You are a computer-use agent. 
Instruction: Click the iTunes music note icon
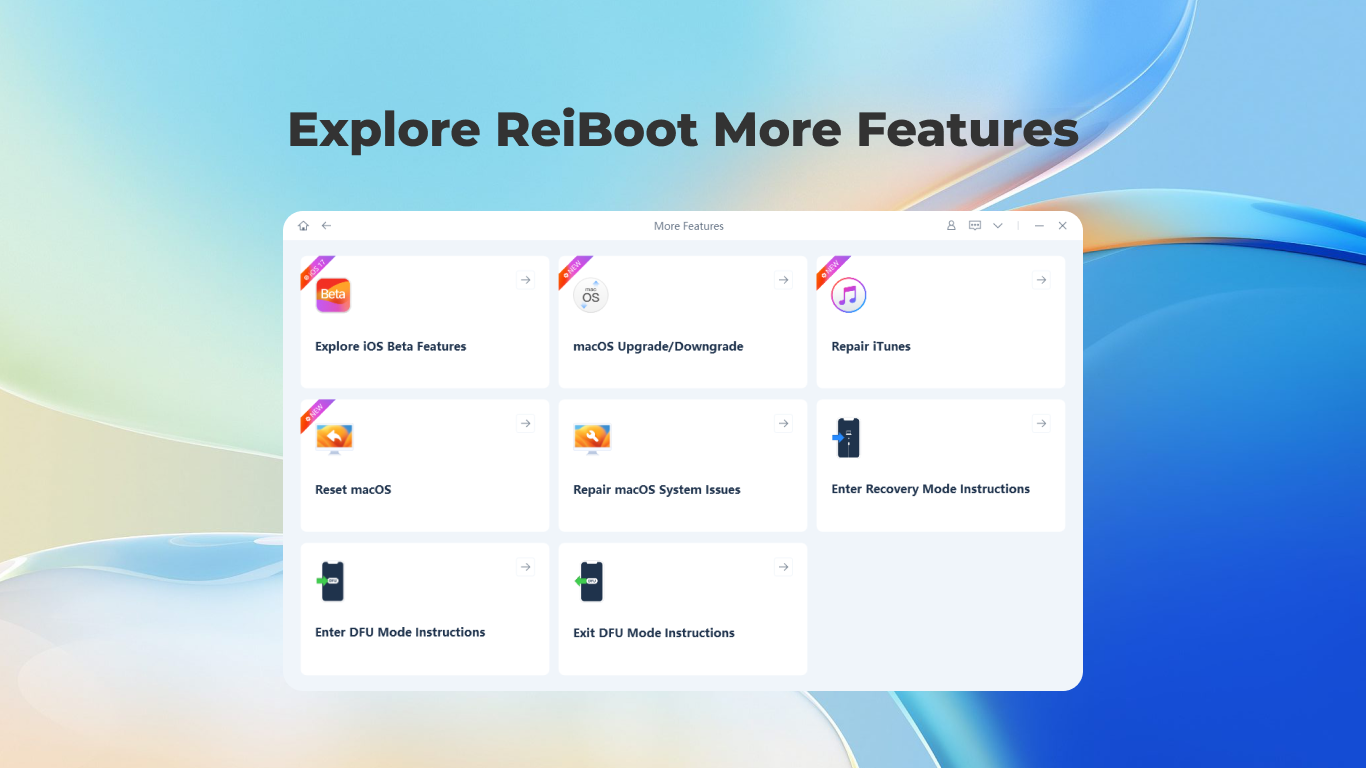tap(849, 295)
